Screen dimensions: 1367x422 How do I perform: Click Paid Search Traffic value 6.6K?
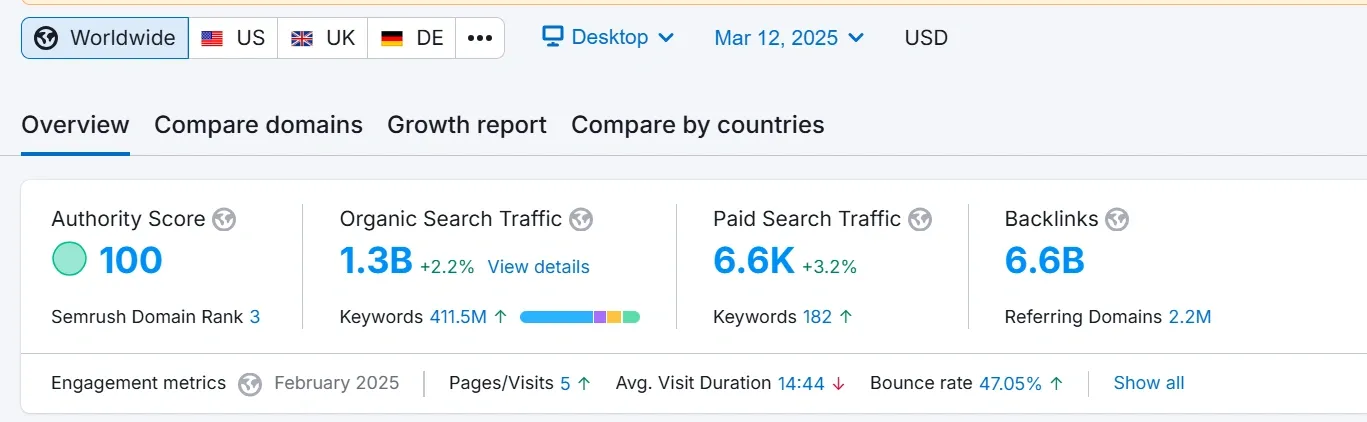tap(754, 261)
